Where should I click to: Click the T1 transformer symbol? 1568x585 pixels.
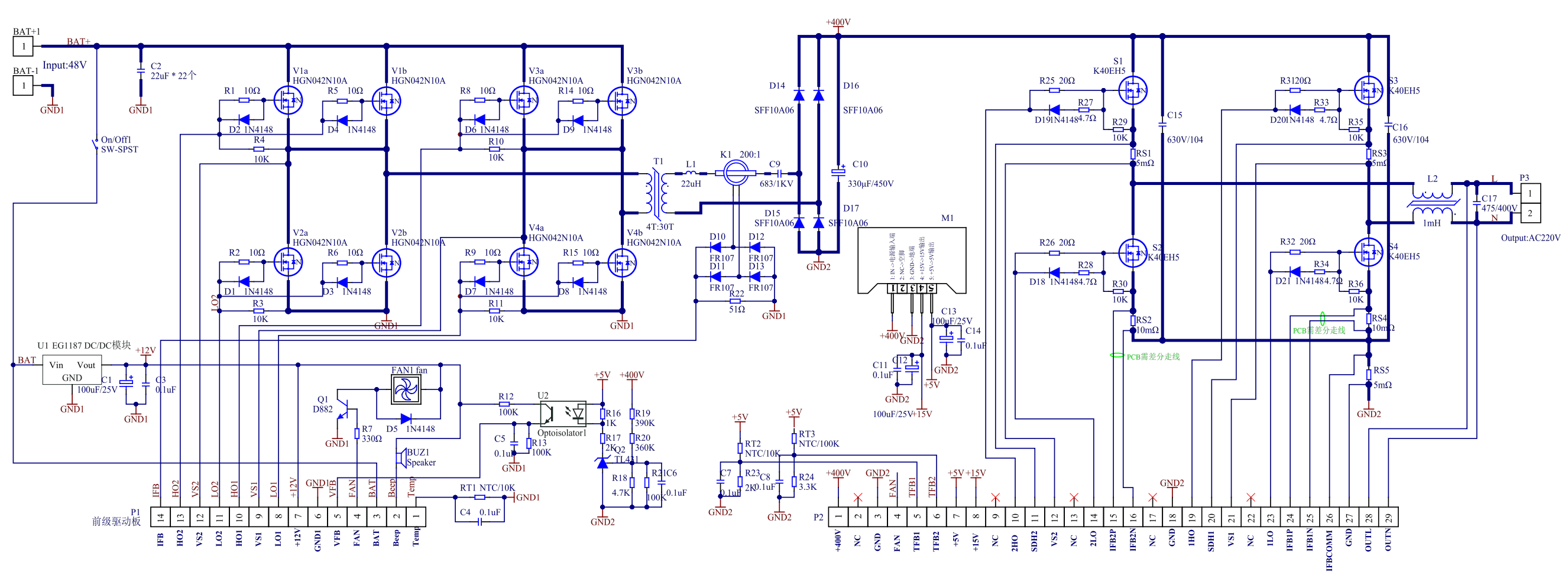click(657, 193)
